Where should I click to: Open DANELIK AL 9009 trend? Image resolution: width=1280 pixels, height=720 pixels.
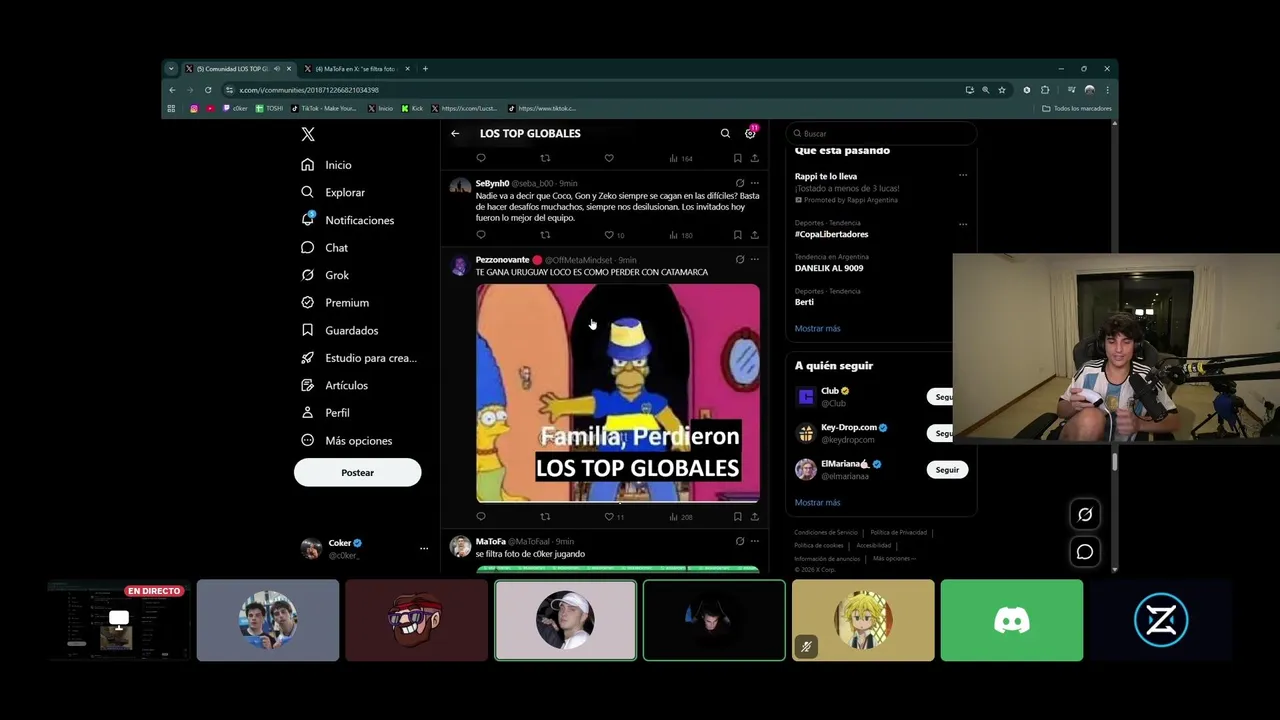[x=829, y=268]
